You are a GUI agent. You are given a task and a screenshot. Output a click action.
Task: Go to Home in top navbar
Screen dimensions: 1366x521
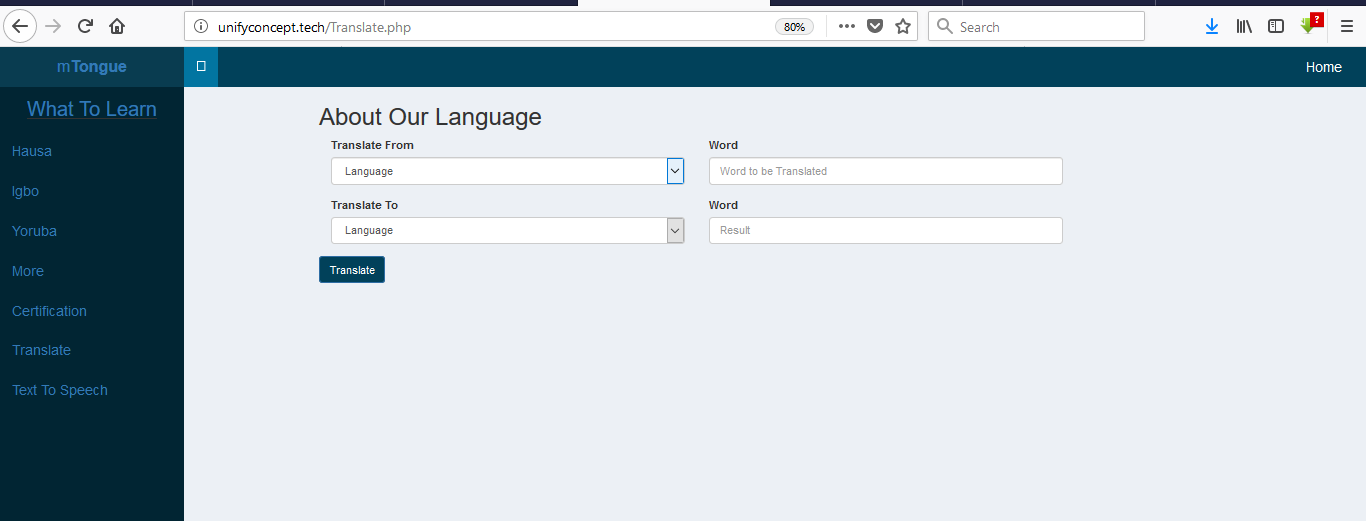click(1324, 67)
